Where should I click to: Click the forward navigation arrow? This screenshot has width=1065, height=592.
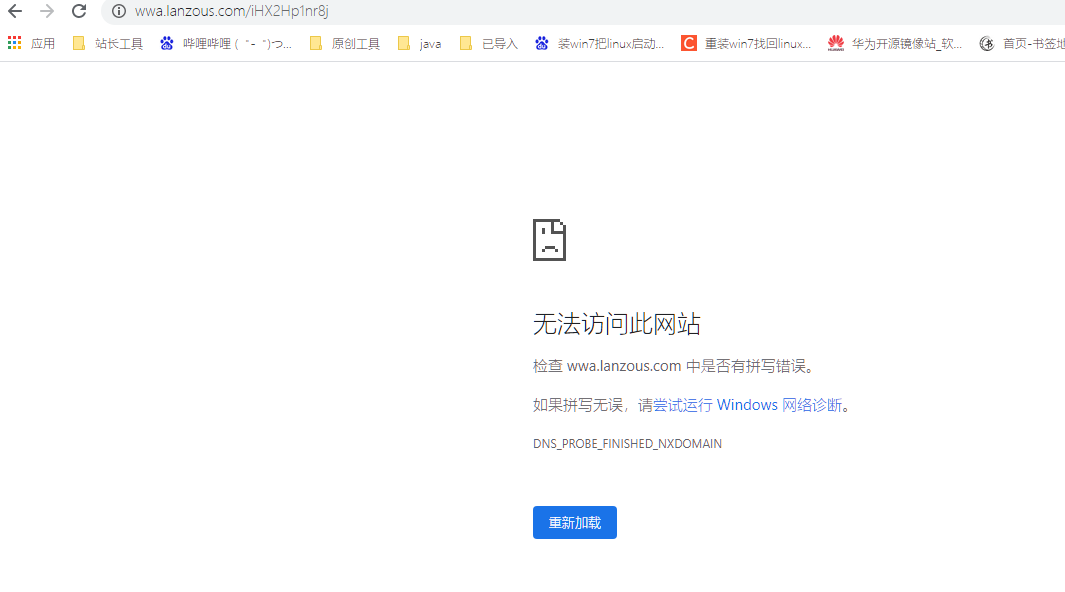coord(47,12)
